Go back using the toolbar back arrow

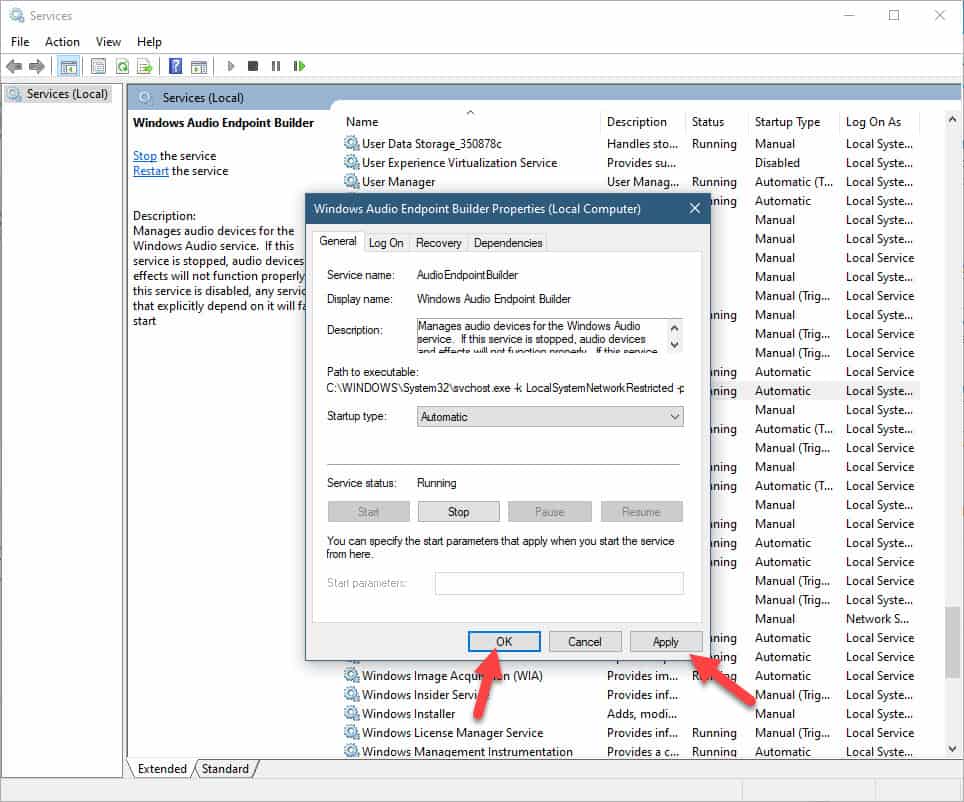pos(14,66)
